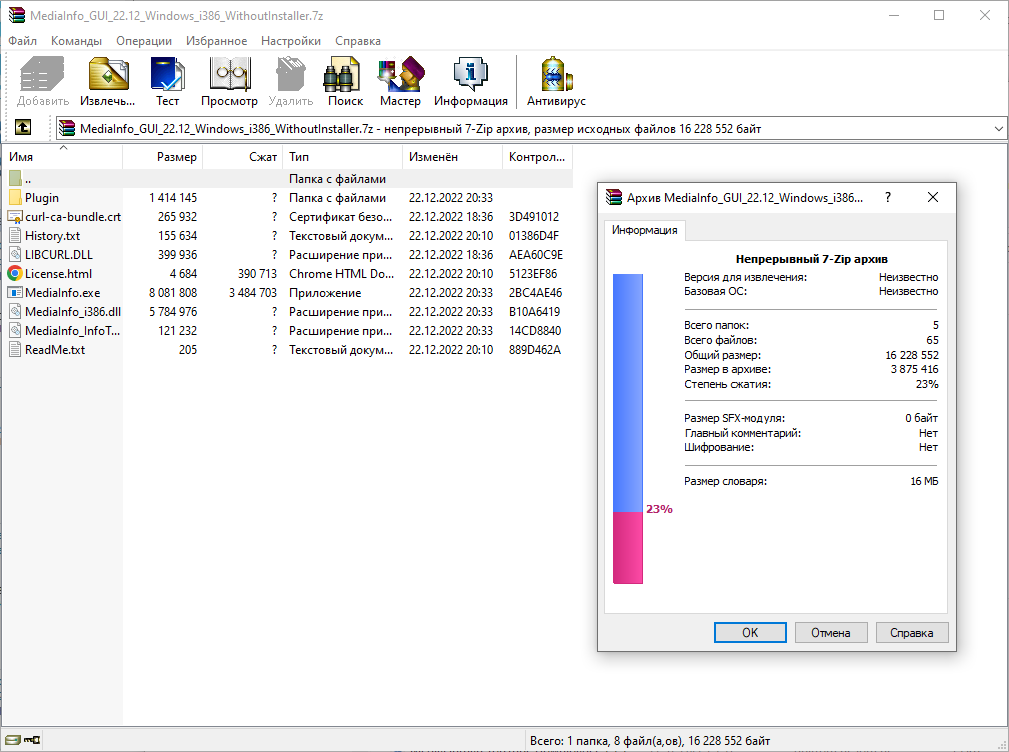Click the ReadMe.txt file icon
The image size is (1009, 752).
[15, 349]
